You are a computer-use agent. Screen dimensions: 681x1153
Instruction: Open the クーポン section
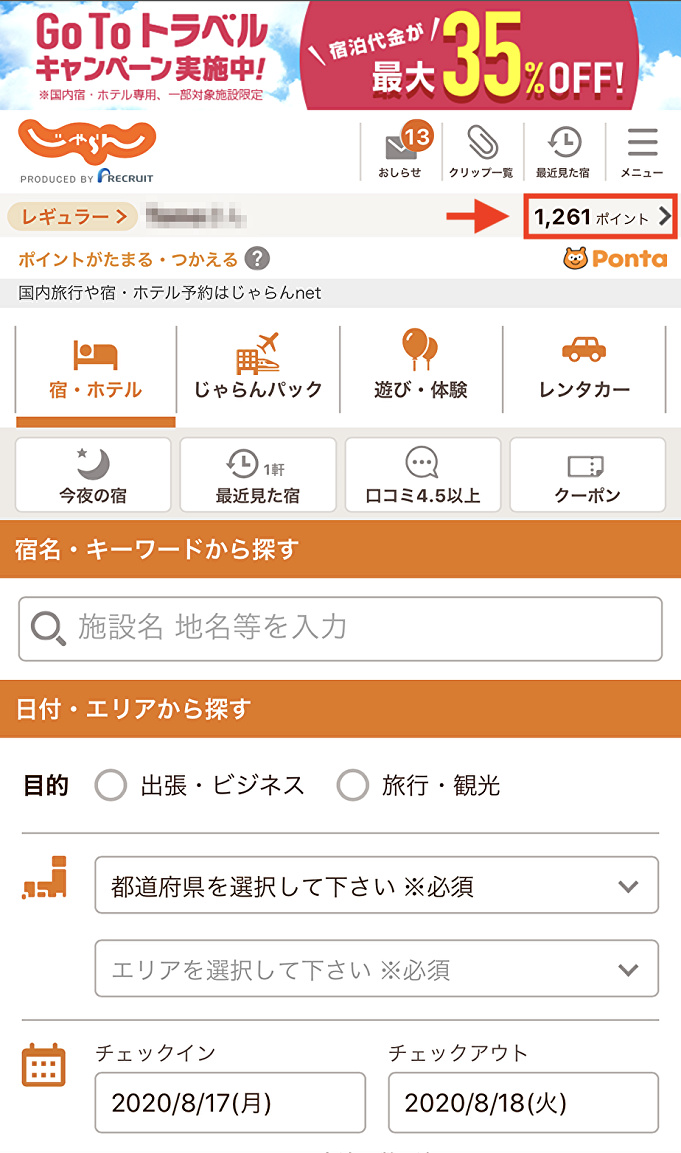coord(588,475)
